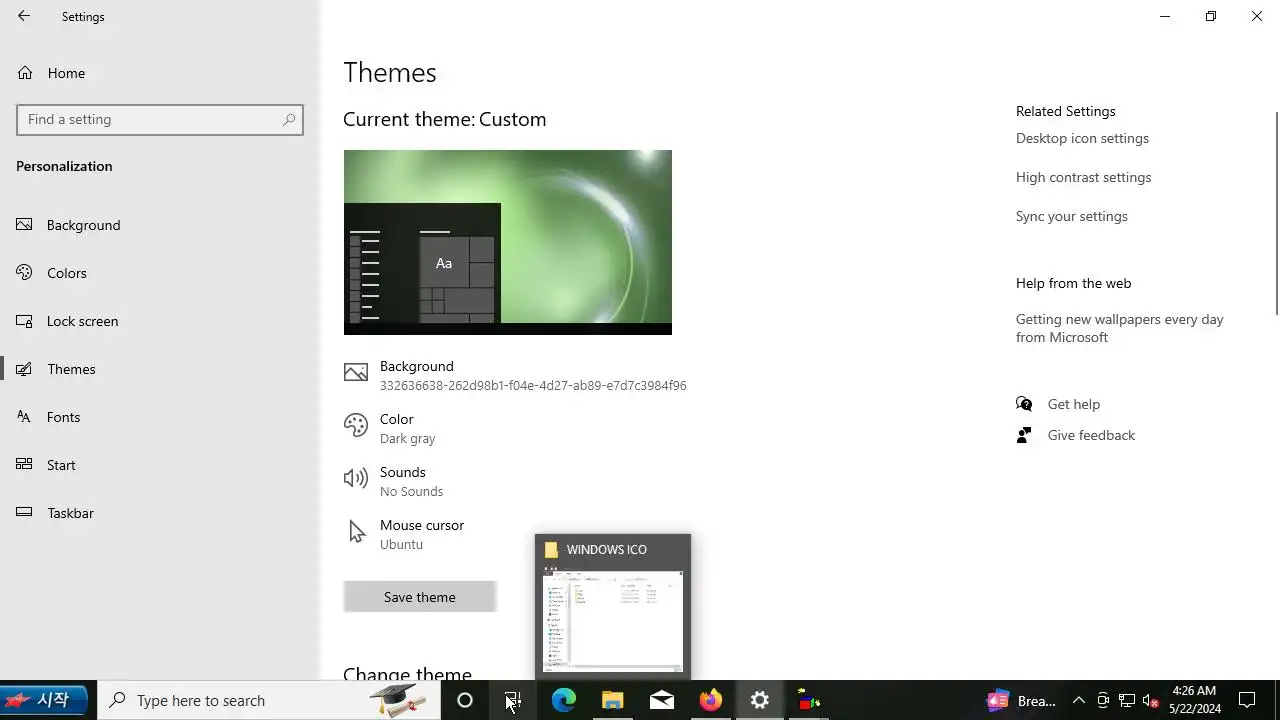Click the Save theme button
Image resolution: width=1280 pixels, height=720 pixels.
tap(420, 597)
